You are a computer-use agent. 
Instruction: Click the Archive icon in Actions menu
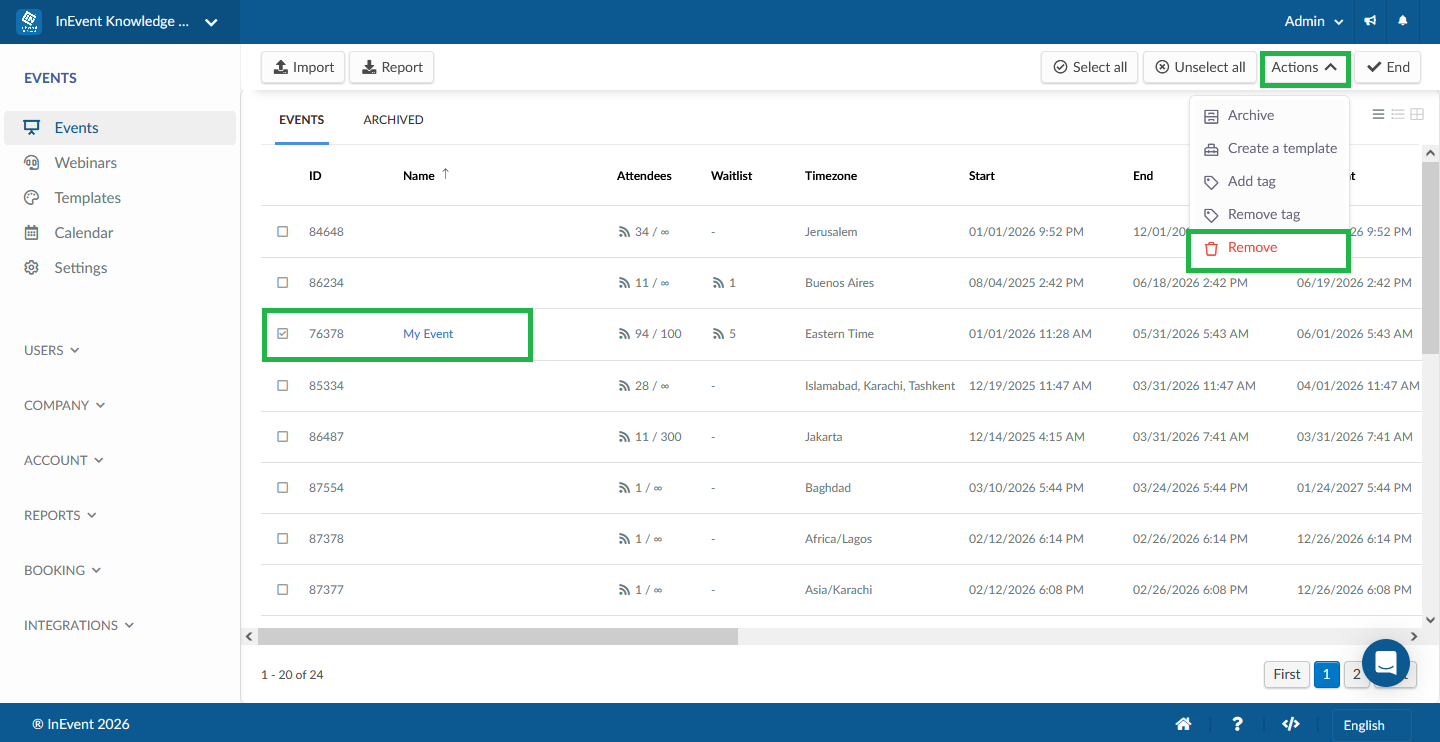(1211, 116)
